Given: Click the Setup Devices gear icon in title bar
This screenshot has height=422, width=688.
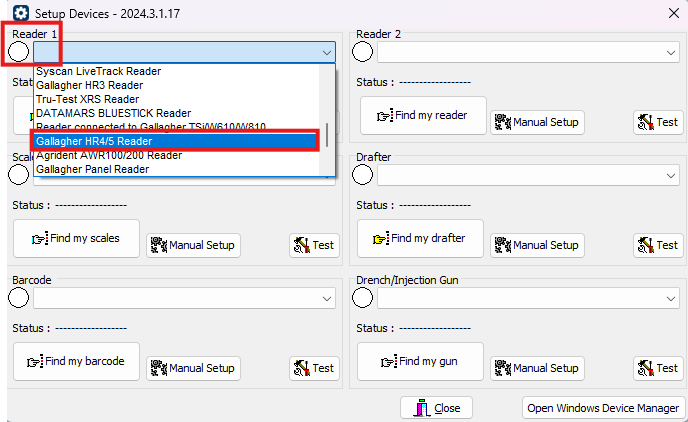Looking at the screenshot, I should [21, 13].
